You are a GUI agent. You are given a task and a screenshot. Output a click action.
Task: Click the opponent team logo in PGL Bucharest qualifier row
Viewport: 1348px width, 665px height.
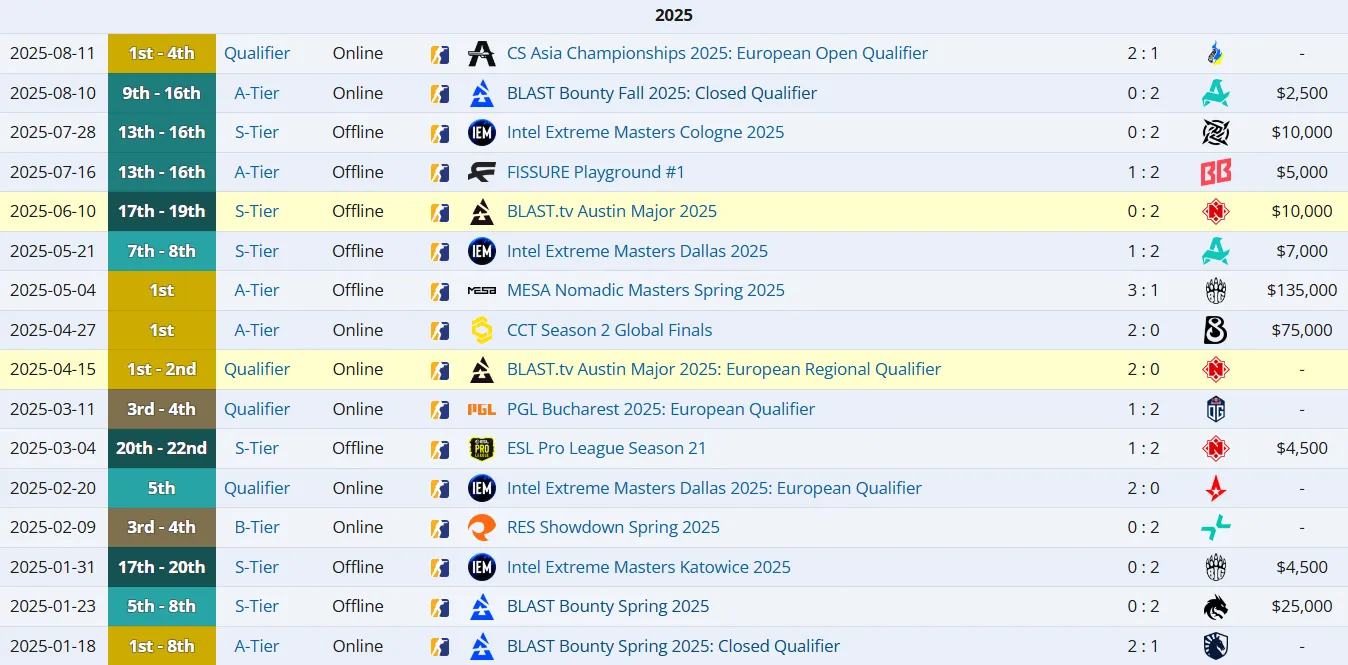[1216, 409]
